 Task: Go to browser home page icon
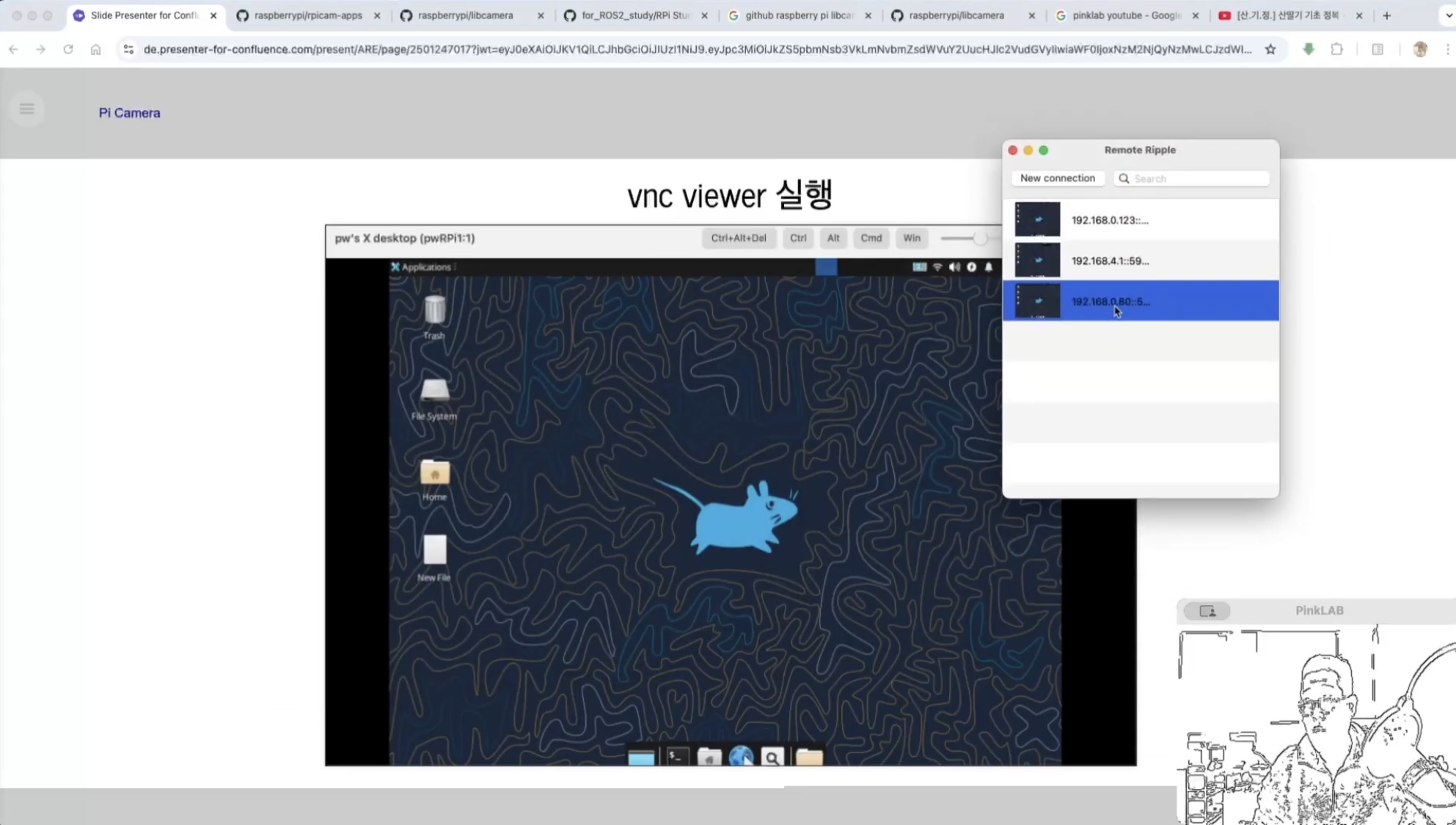pos(95,49)
